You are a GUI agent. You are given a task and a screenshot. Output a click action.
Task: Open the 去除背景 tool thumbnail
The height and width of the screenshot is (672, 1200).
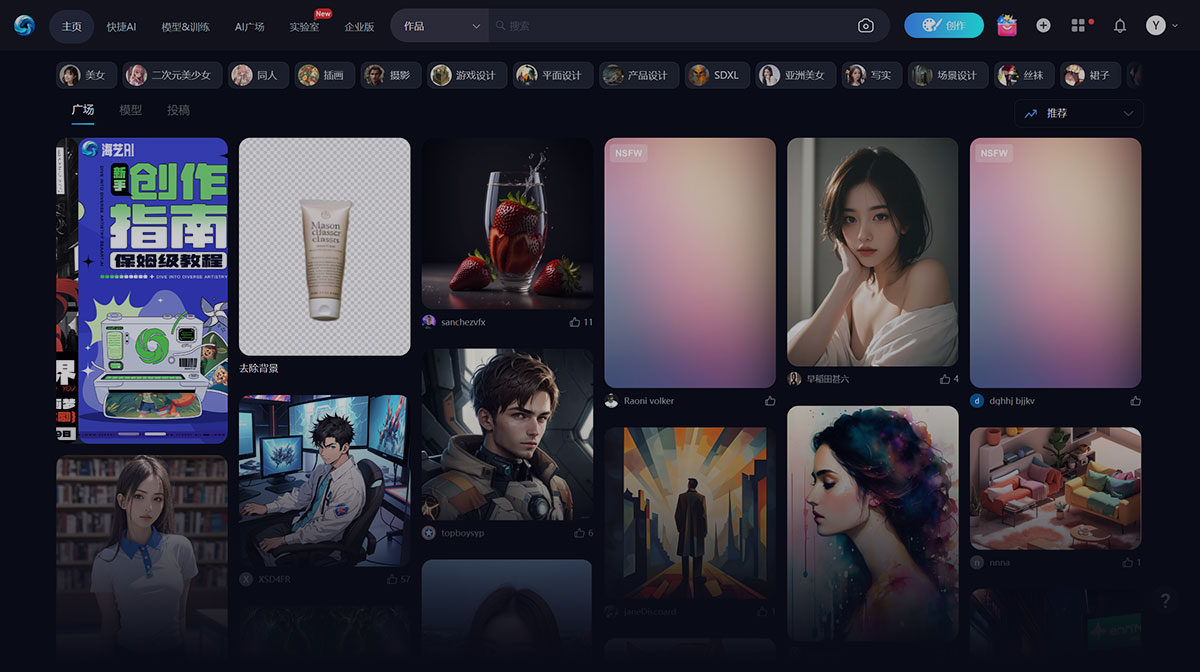(x=324, y=246)
